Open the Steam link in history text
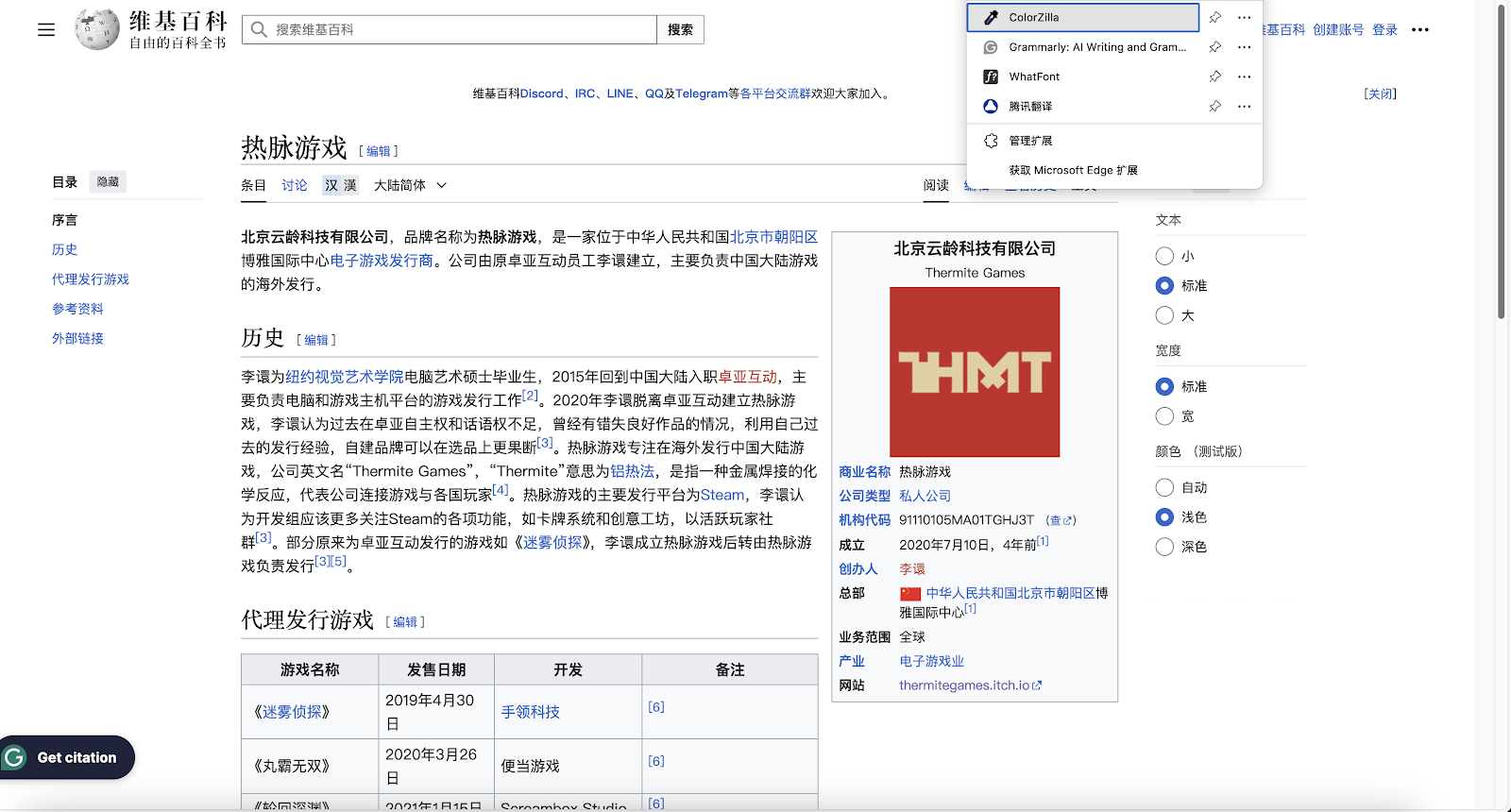Viewport: 1511px width, 812px height. pos(722,495)
